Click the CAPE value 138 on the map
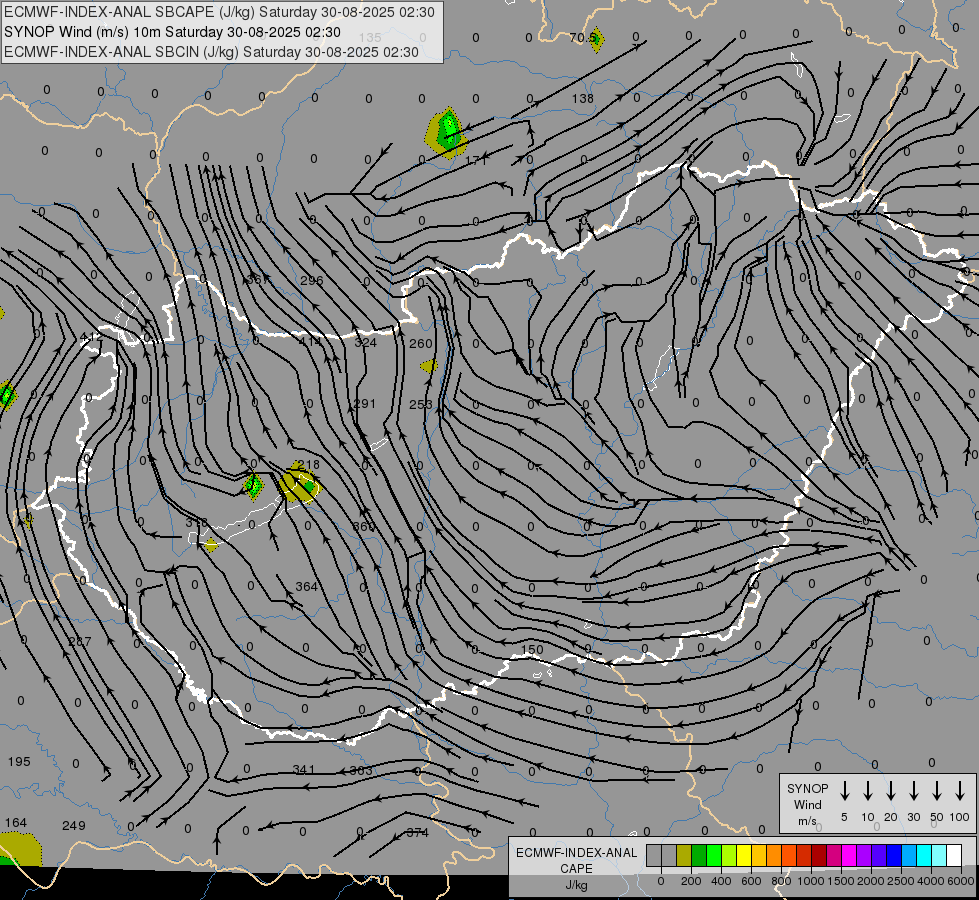 click(583, 99)
